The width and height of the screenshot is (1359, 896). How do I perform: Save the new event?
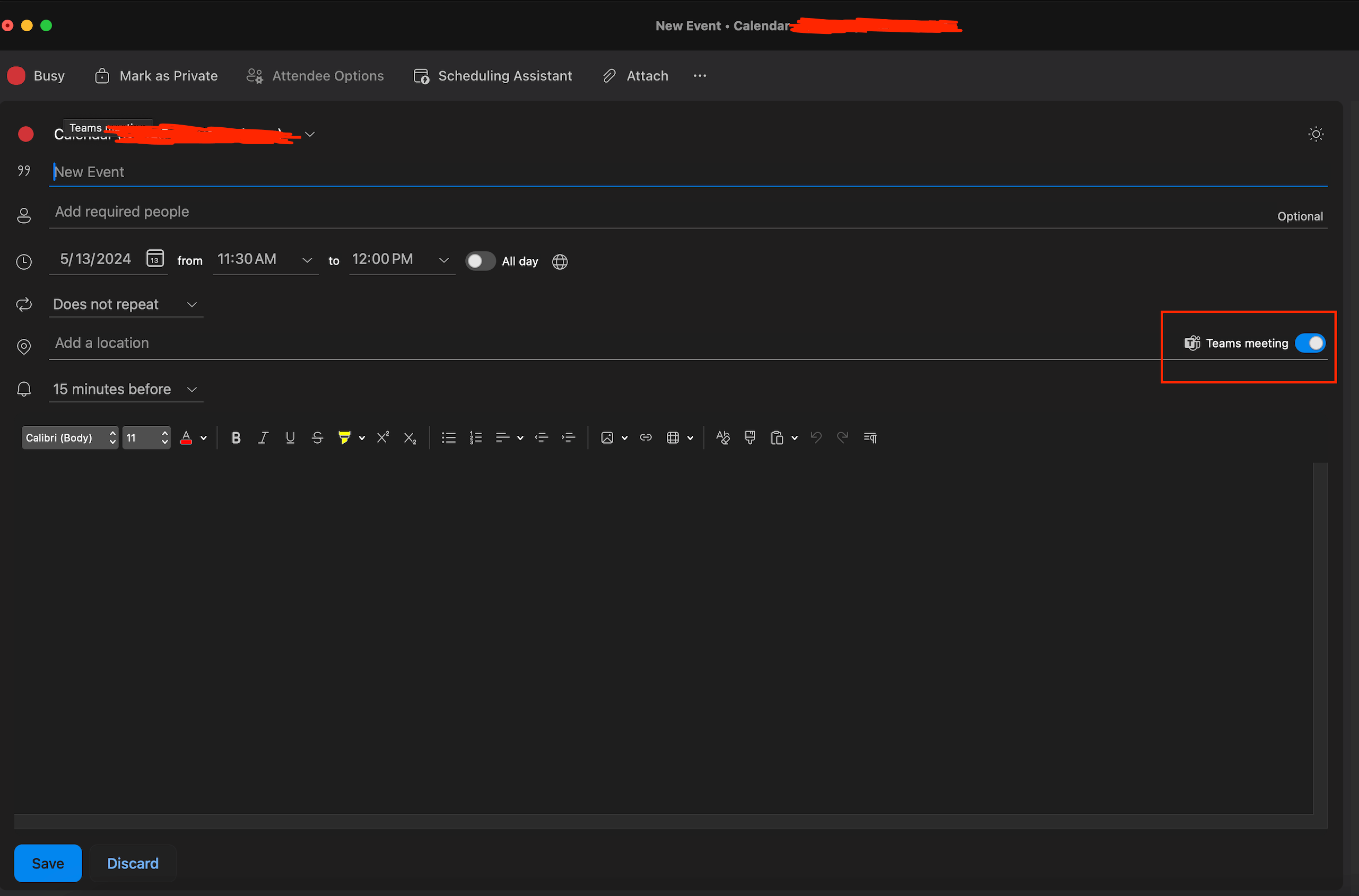click(47, 864)
